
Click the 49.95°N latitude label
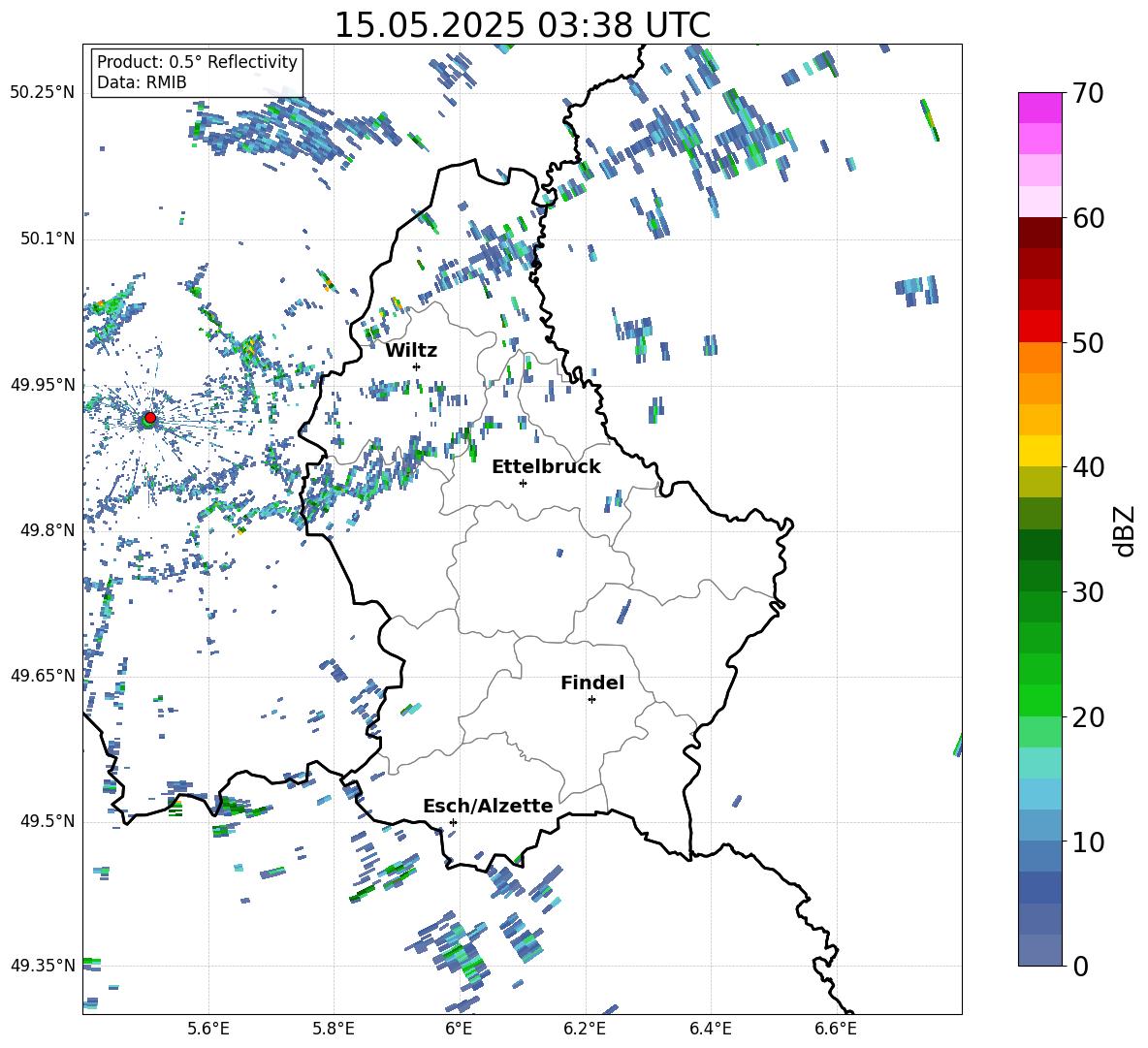pos(43,384)
